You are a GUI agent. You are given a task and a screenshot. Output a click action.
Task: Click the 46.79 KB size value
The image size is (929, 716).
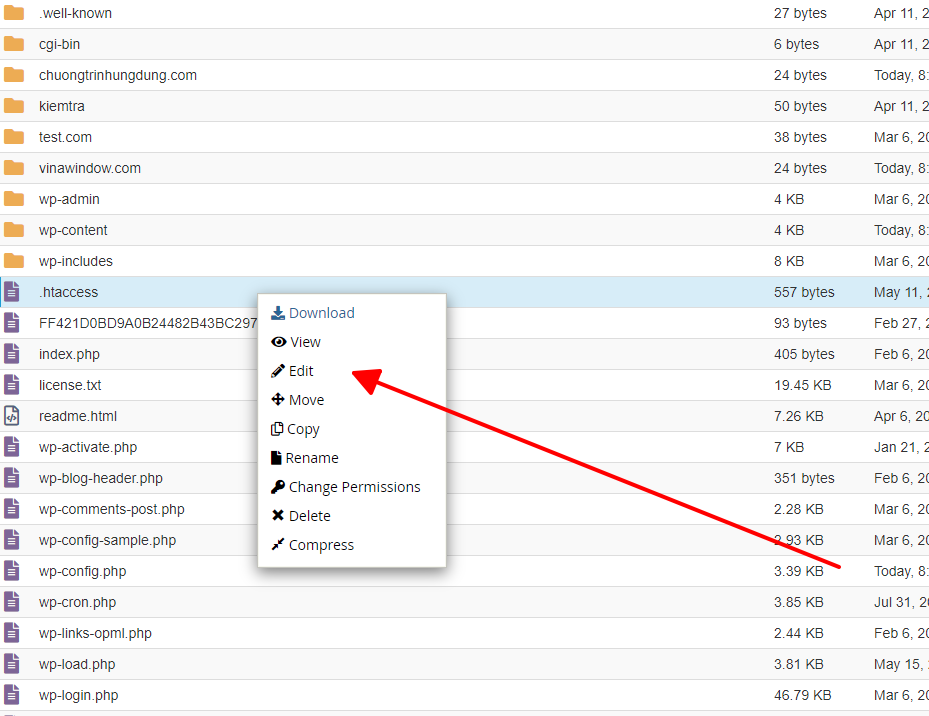(802, 695)
